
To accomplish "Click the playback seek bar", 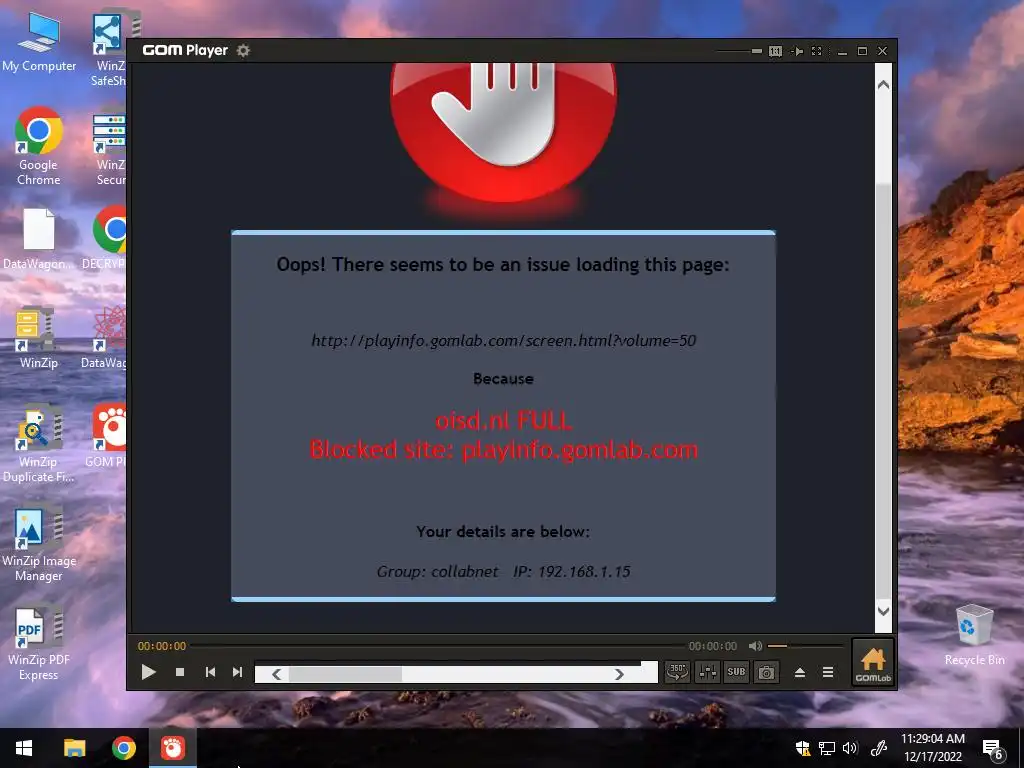I will click(438, 646).
